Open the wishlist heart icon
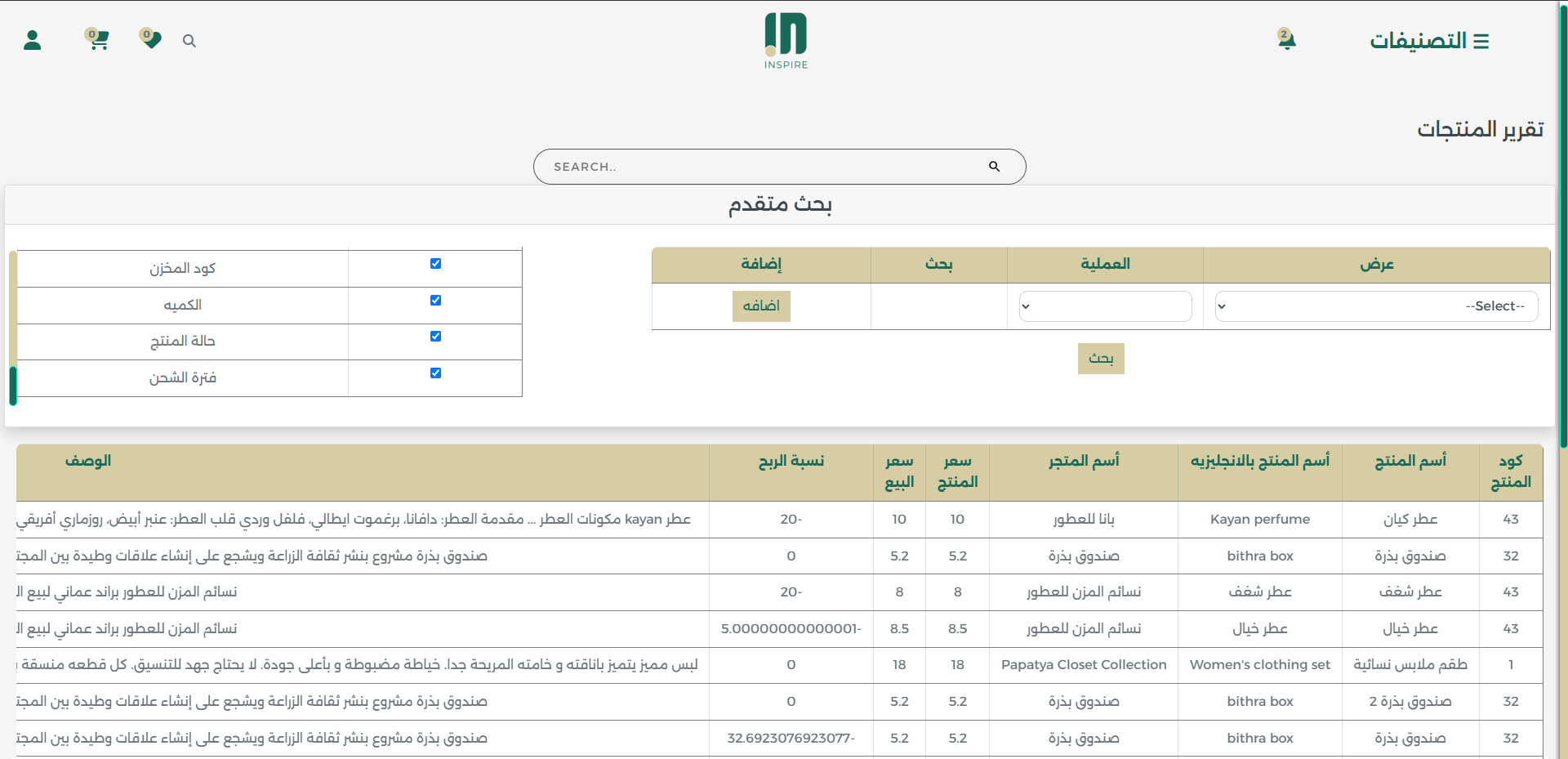 point(151,39)
